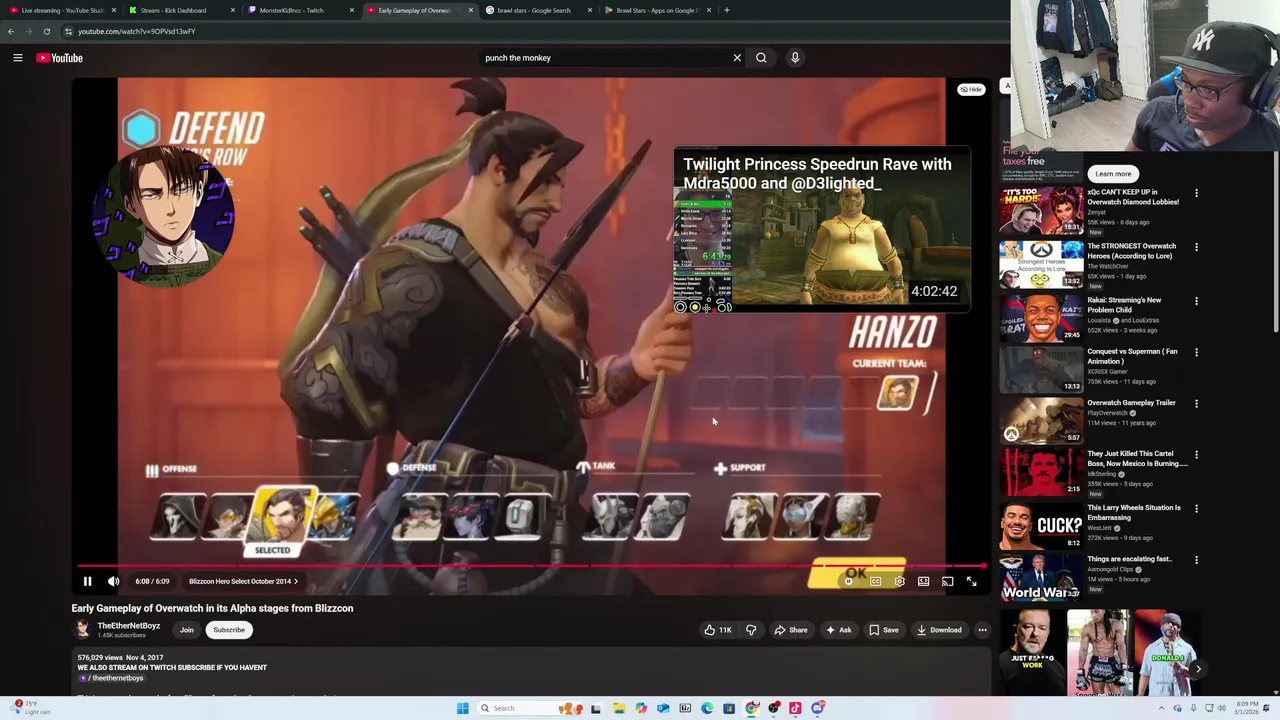Focus the YouTube search input field
1280x720 pixels.
pyautogui.click(x=605, y=58)
